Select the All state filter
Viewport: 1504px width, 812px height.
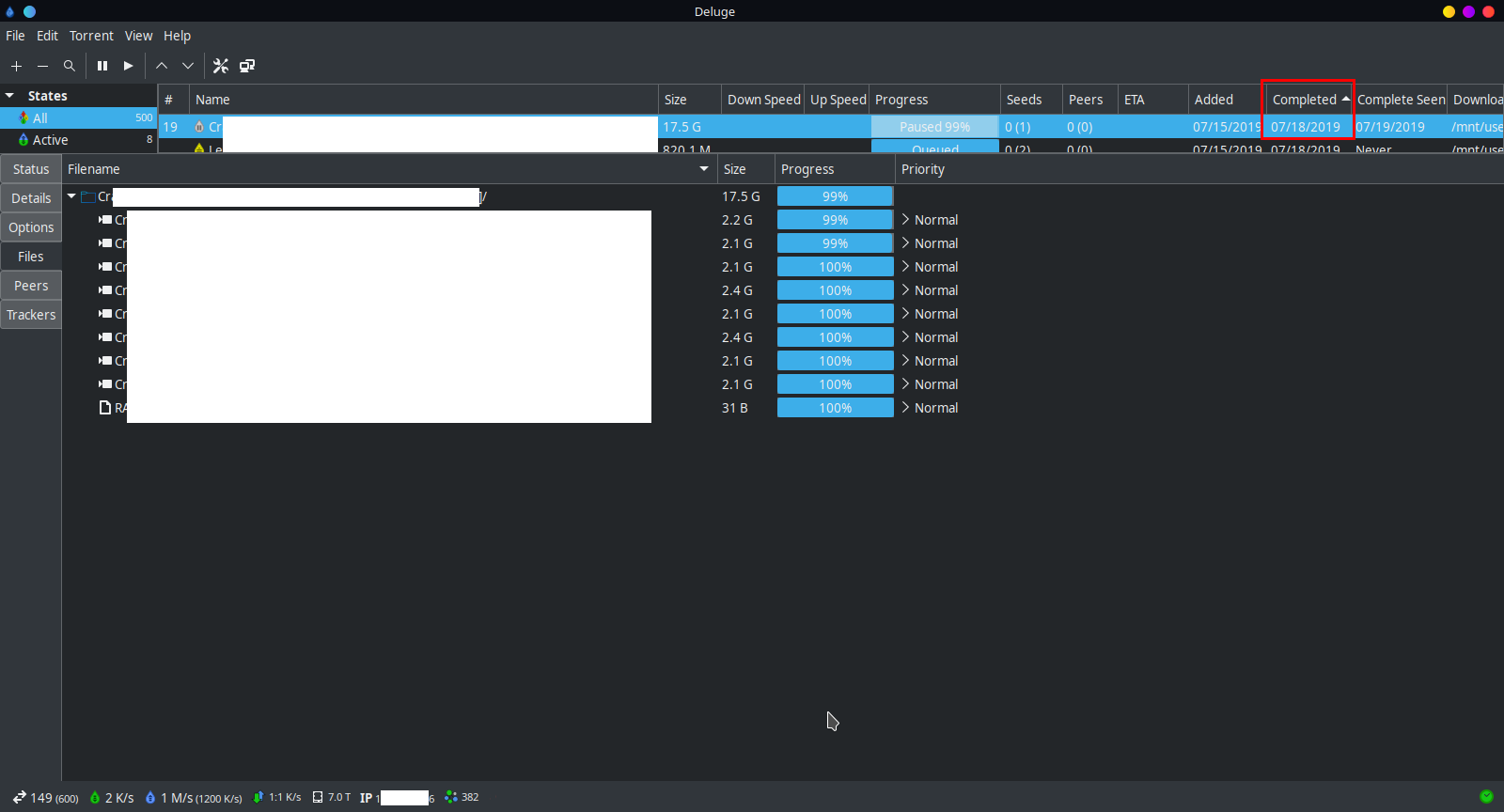point(79,118)
